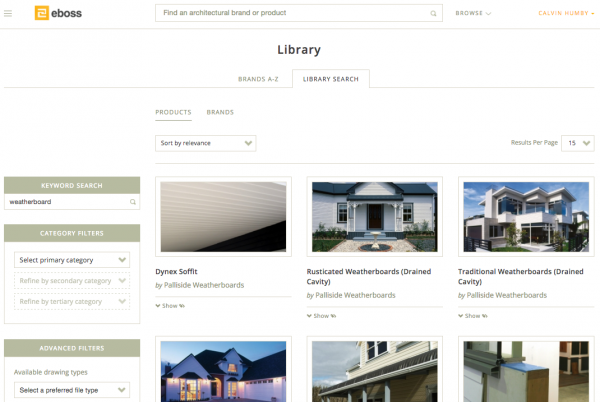The image size is (600, 402).
Task: Open the Traditional Weatherboards (Drained Cavity) title link
Action: pyautogui.click(x=521, y=277)
